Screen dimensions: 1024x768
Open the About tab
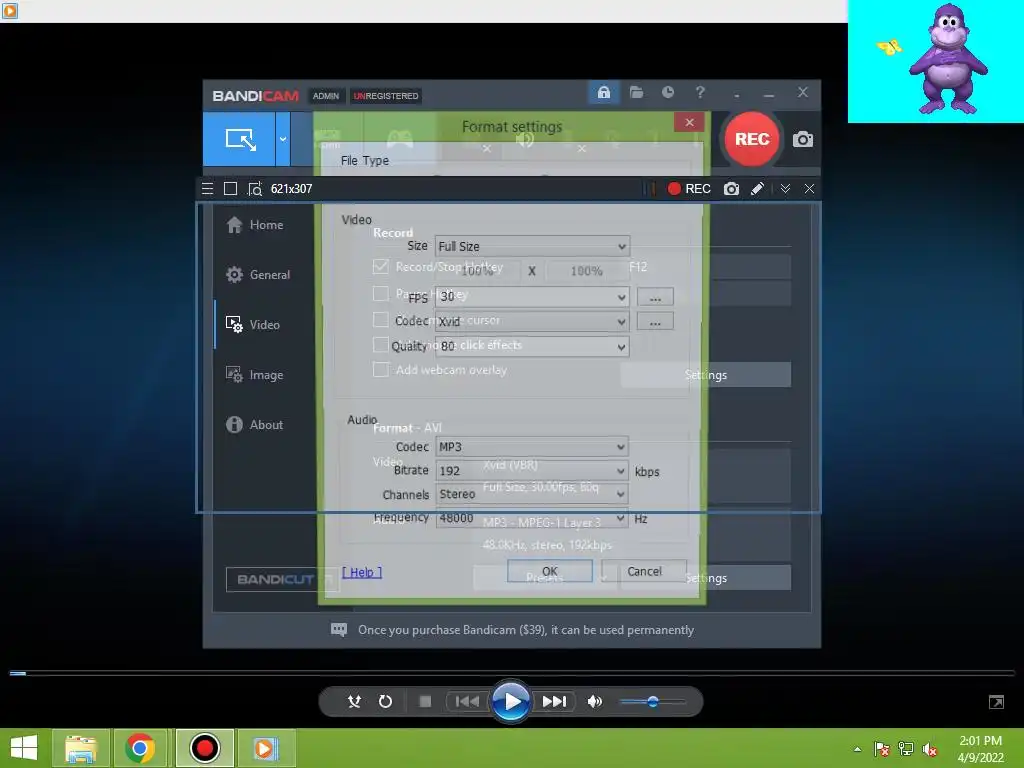pyautogui.click(x=254, y=424)
